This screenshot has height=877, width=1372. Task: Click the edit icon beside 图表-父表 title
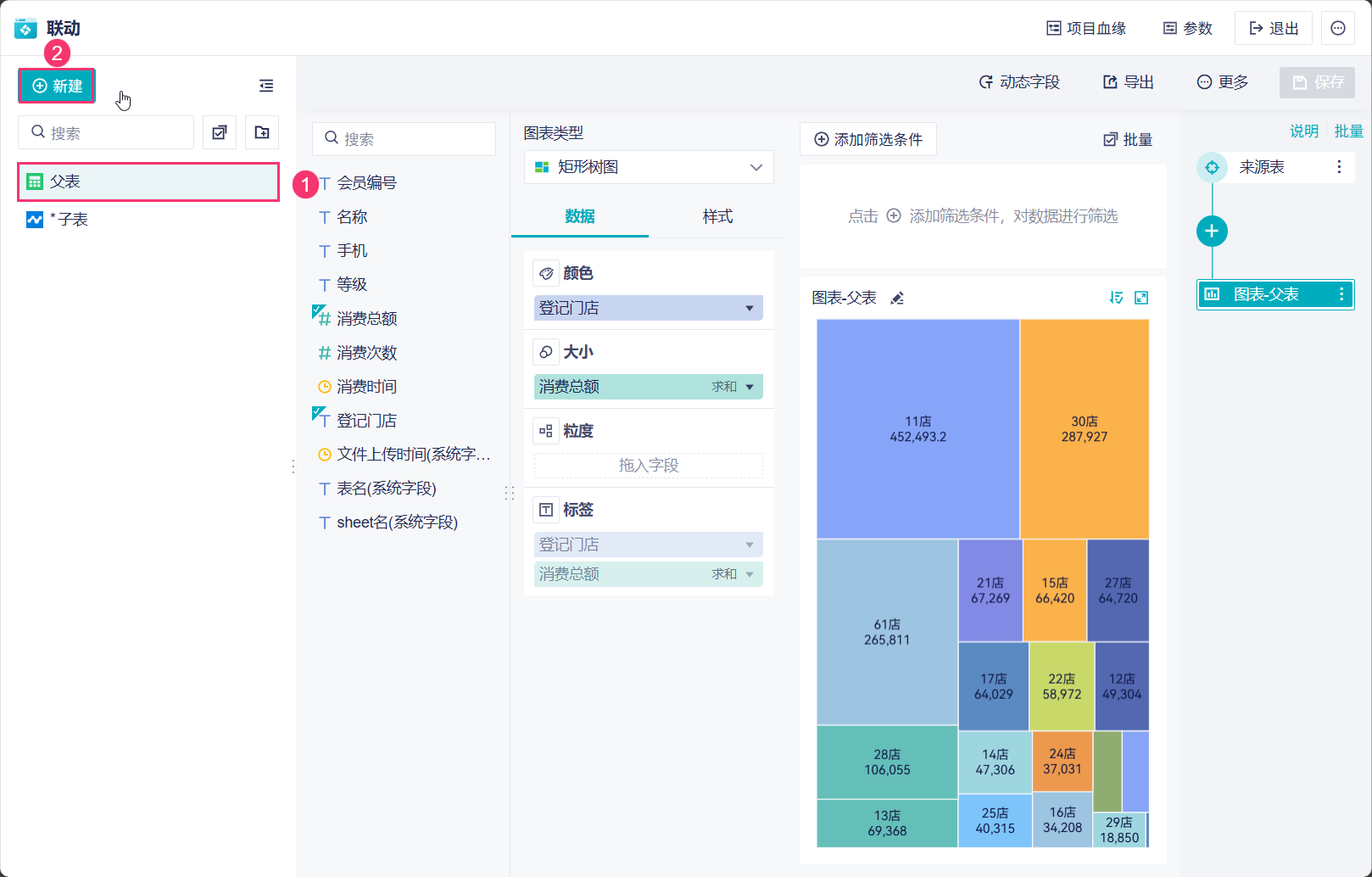[x=897, y=298]
